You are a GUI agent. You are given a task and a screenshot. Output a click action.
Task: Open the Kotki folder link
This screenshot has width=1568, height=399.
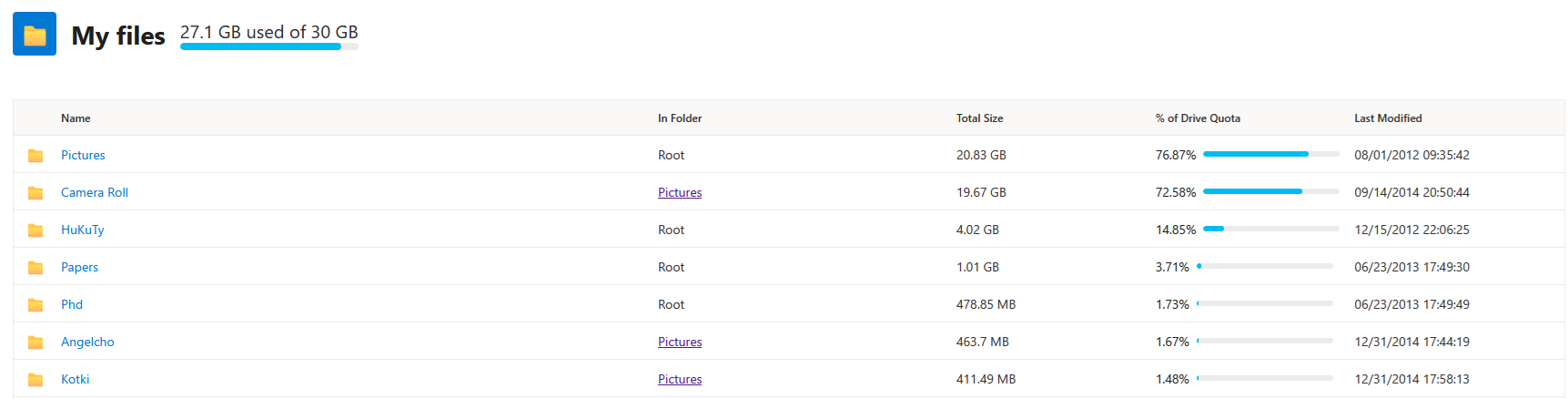click(75, 380)
